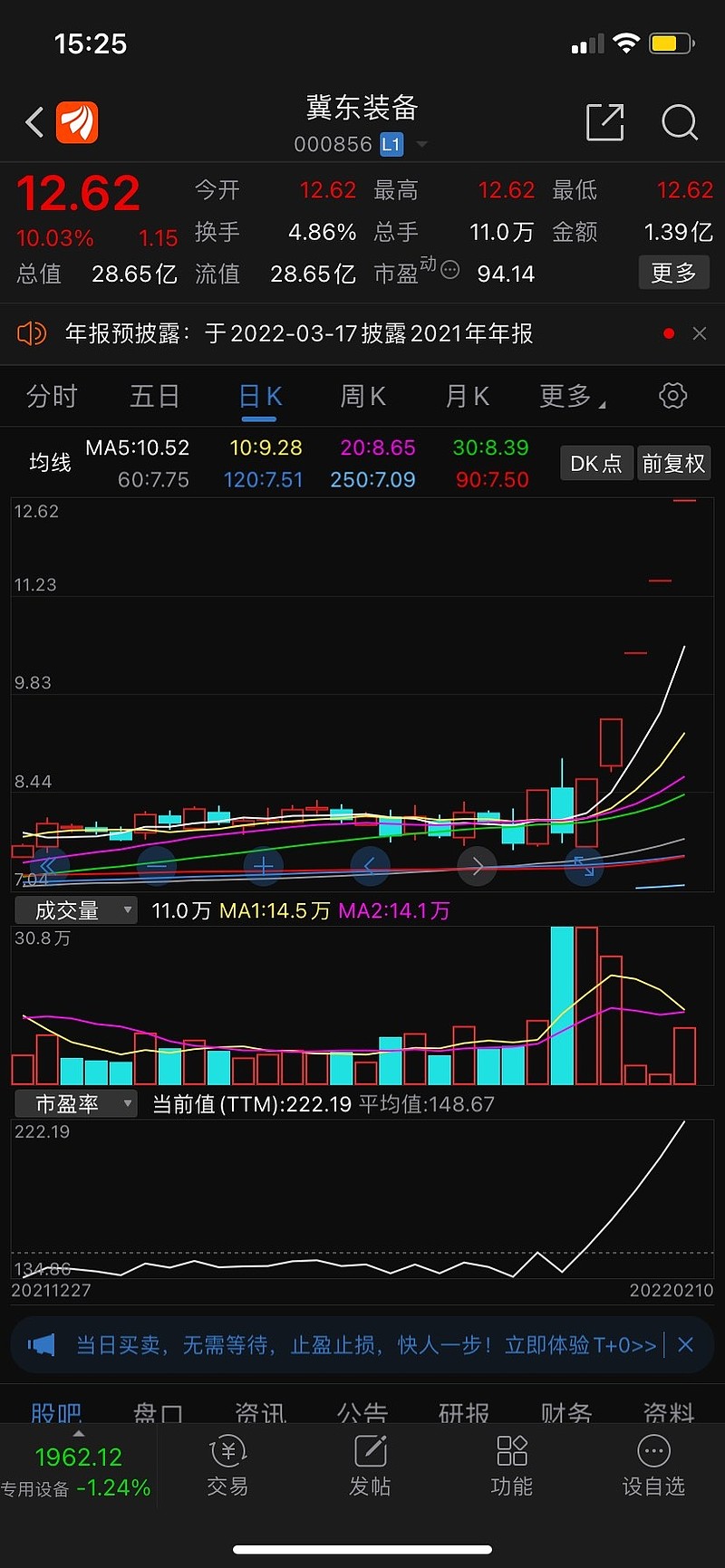Open the 资料 tab
Viewport: 725px width, 1568px height.
(669, 1412)
